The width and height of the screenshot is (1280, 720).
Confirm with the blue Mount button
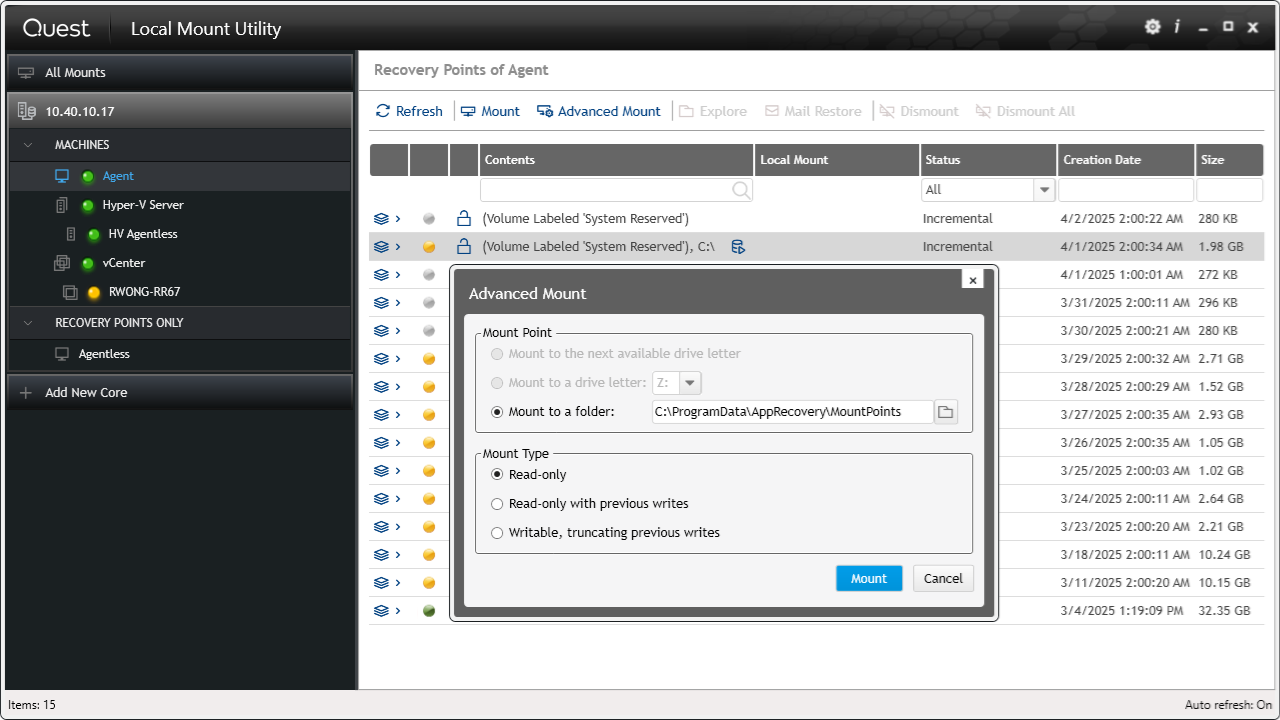pyautogui.click(x=869, y=579)
